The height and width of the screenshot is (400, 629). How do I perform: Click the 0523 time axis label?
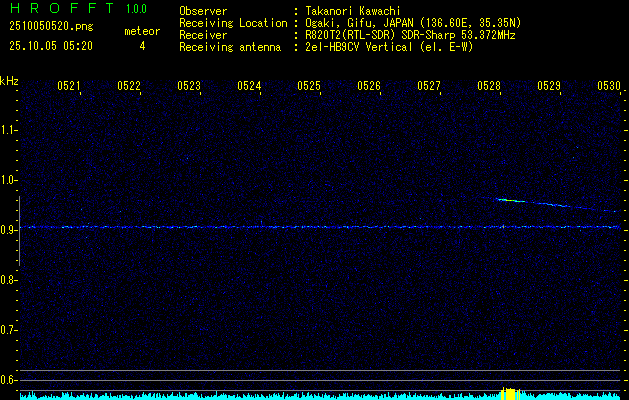[189, 85]
